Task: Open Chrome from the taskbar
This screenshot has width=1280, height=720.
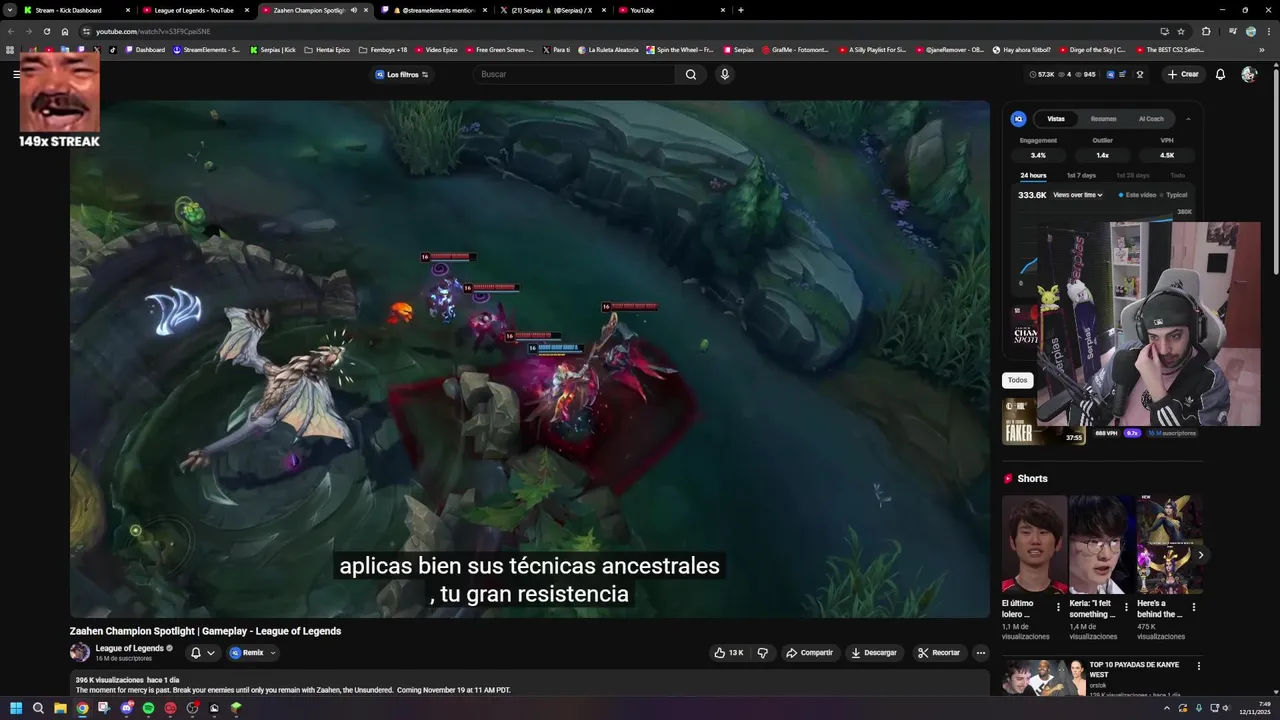Action: coord(82,708)
